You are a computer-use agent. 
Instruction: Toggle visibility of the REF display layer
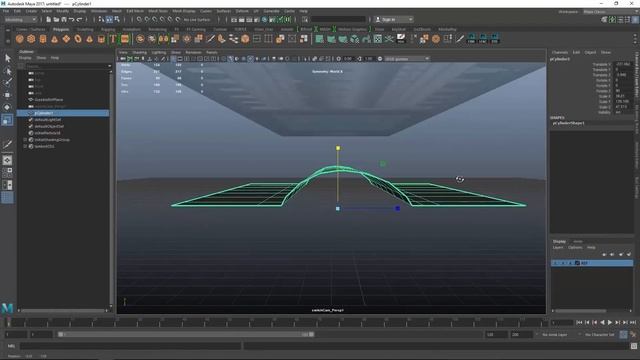point(555,263)
